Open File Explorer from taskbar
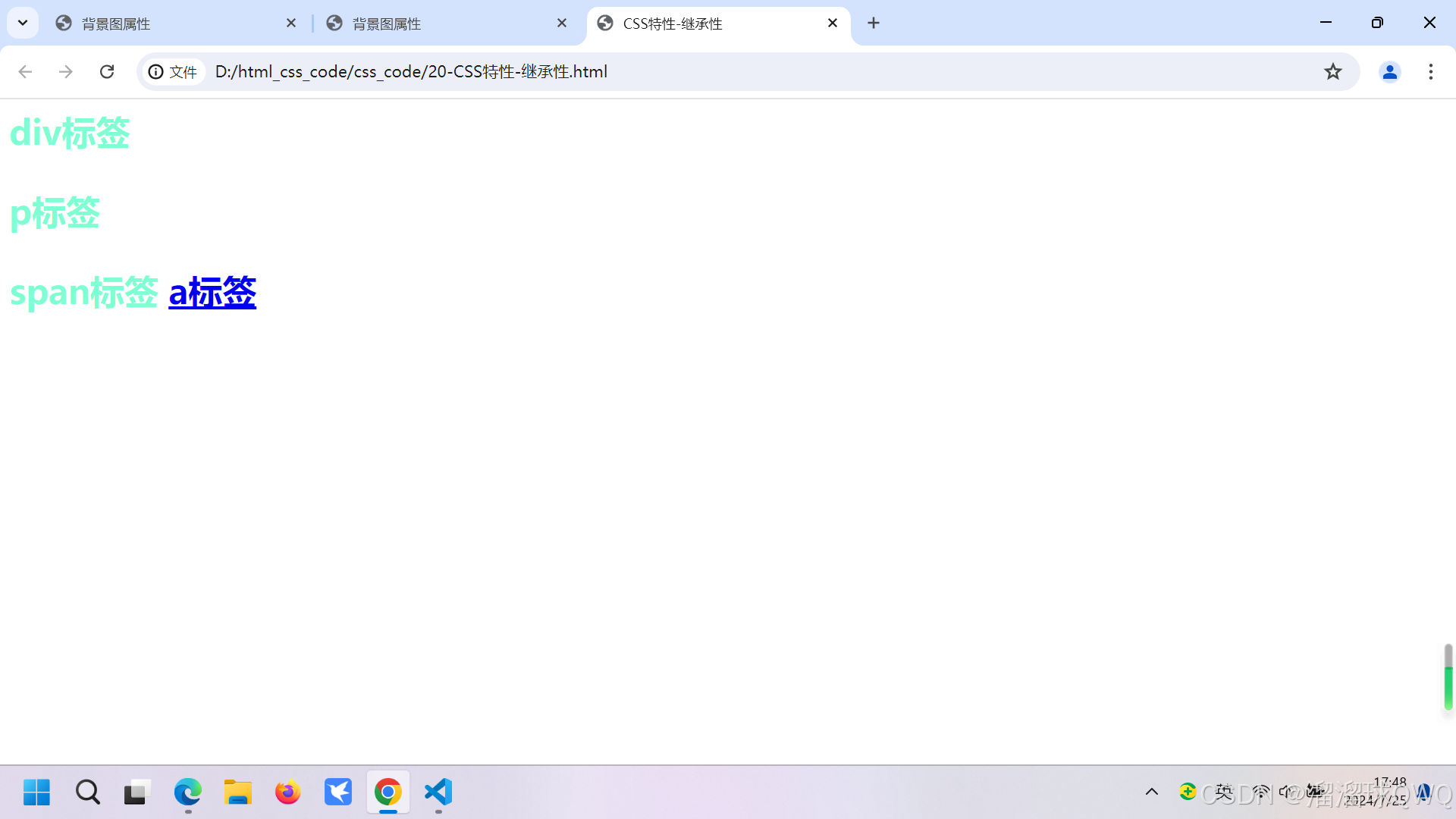The height and width of the screenshot is (819, 1456). click(x=238, y=792)
